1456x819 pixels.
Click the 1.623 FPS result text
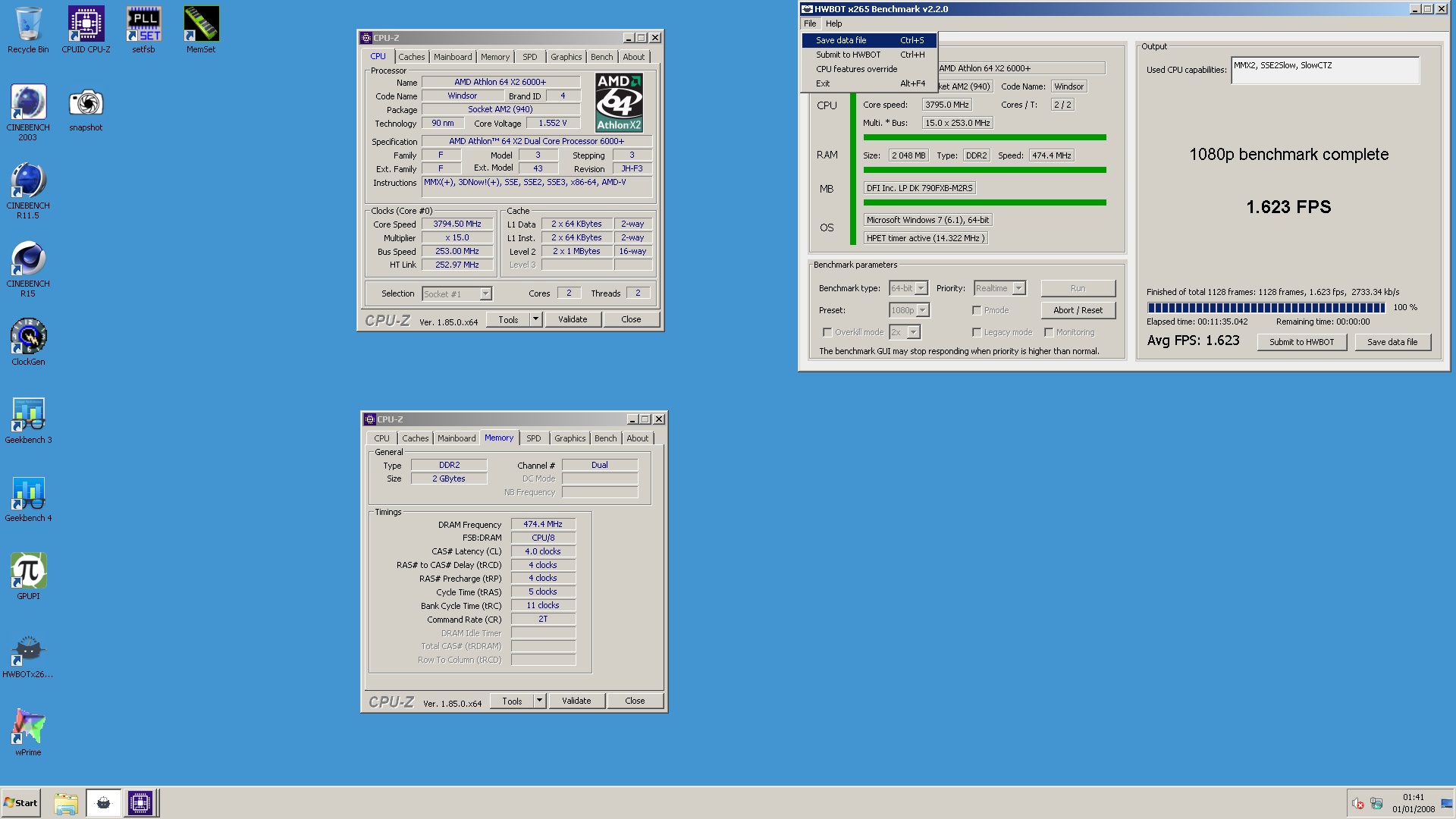[1288, 207]
